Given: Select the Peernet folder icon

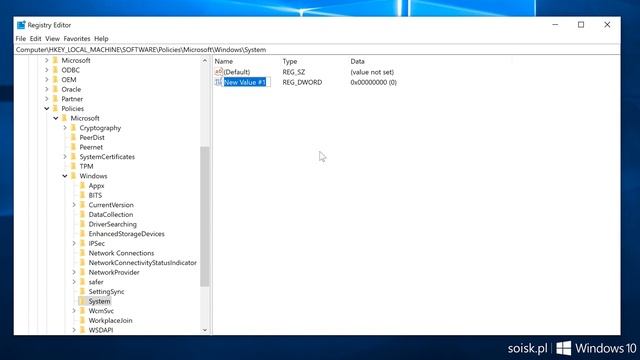Looking at the screenshot, I should point(73,147).
